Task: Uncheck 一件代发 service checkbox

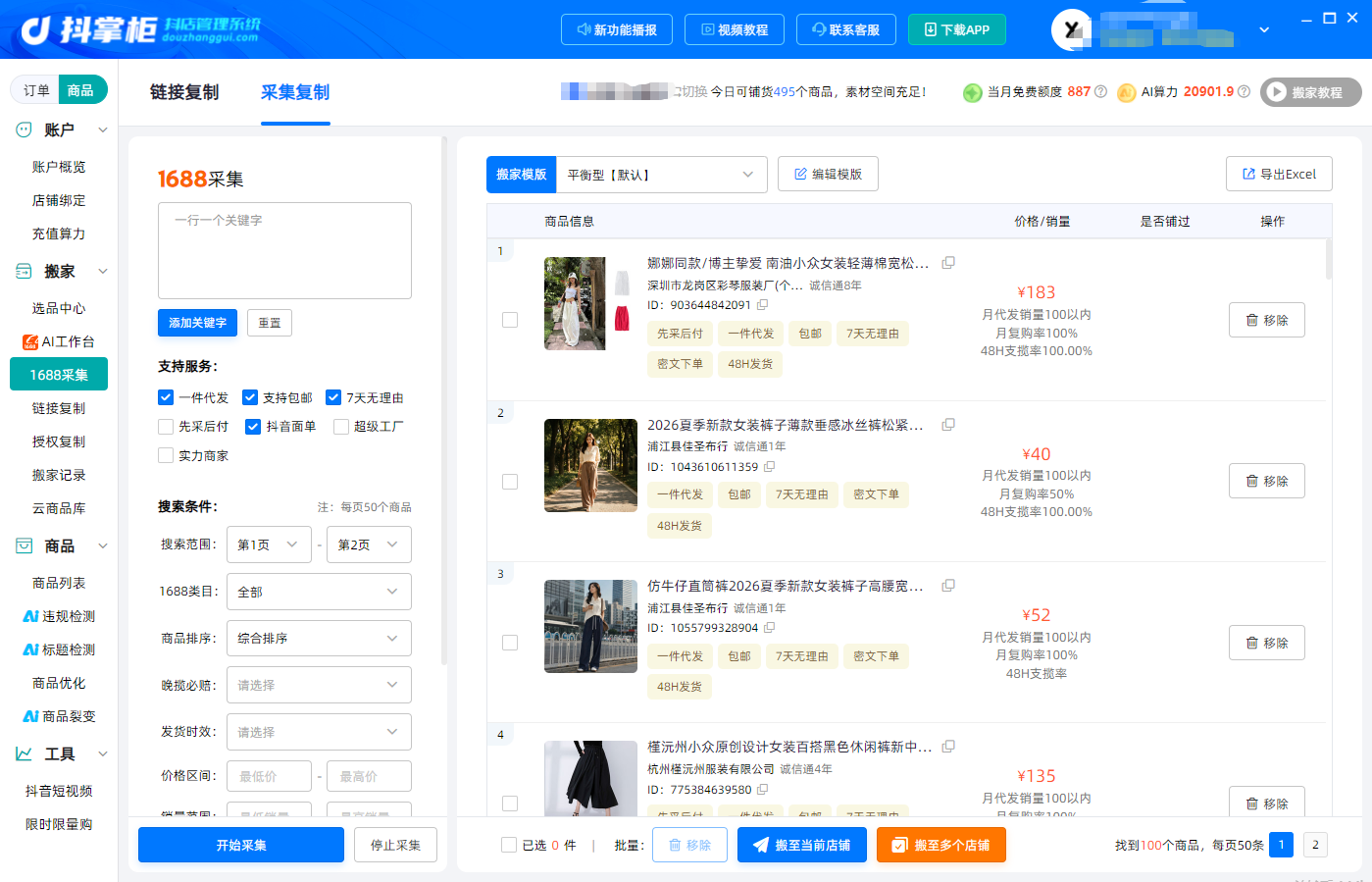Action: pos(166,397)
